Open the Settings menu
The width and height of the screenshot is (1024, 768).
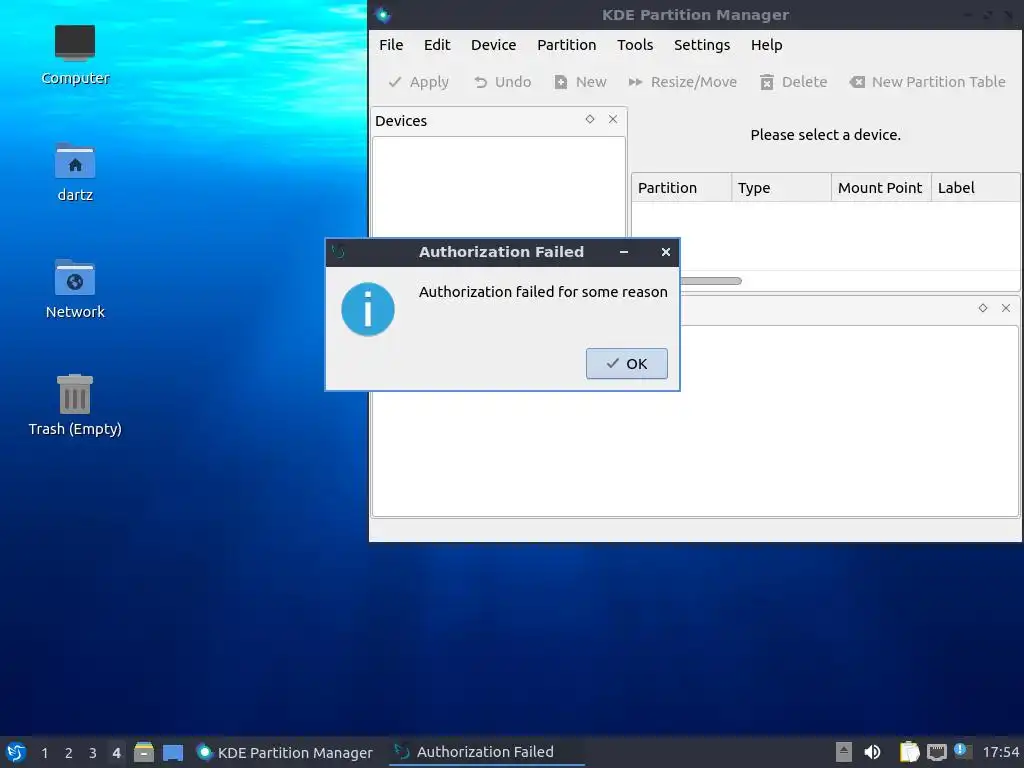tap(702, 45)
